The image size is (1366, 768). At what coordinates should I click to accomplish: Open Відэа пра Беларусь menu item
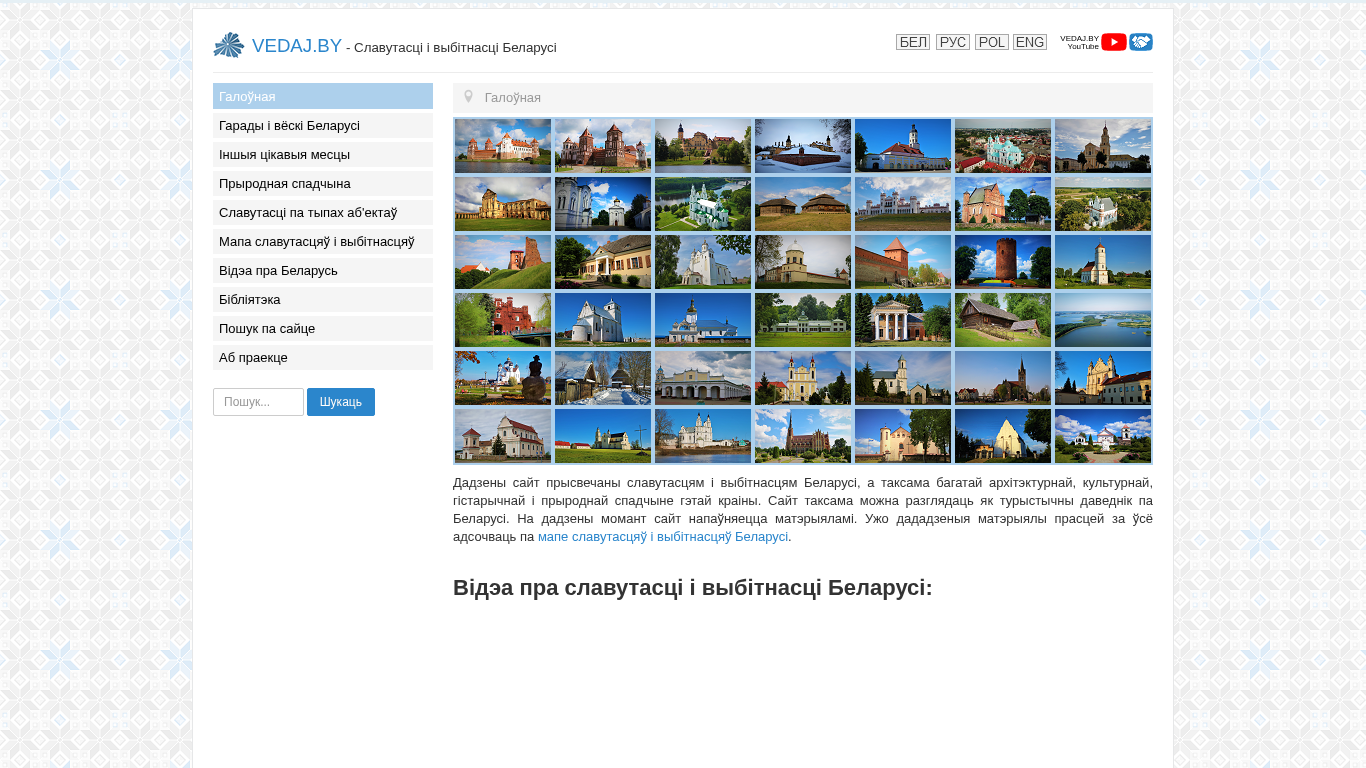coord(323,270)
